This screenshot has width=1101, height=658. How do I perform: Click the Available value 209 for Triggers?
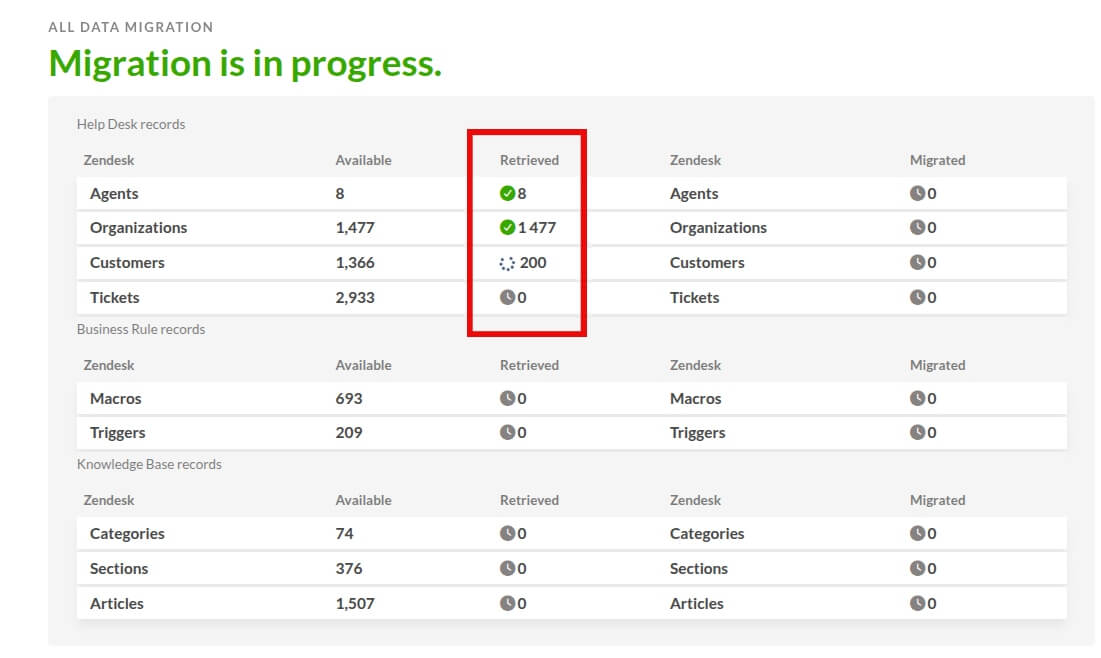point(348,433)
